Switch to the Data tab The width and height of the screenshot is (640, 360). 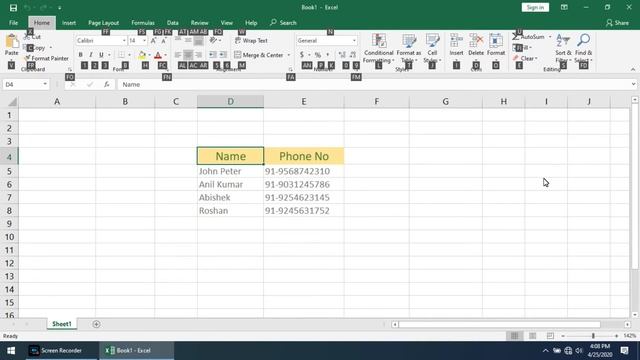tap(173, 23)
